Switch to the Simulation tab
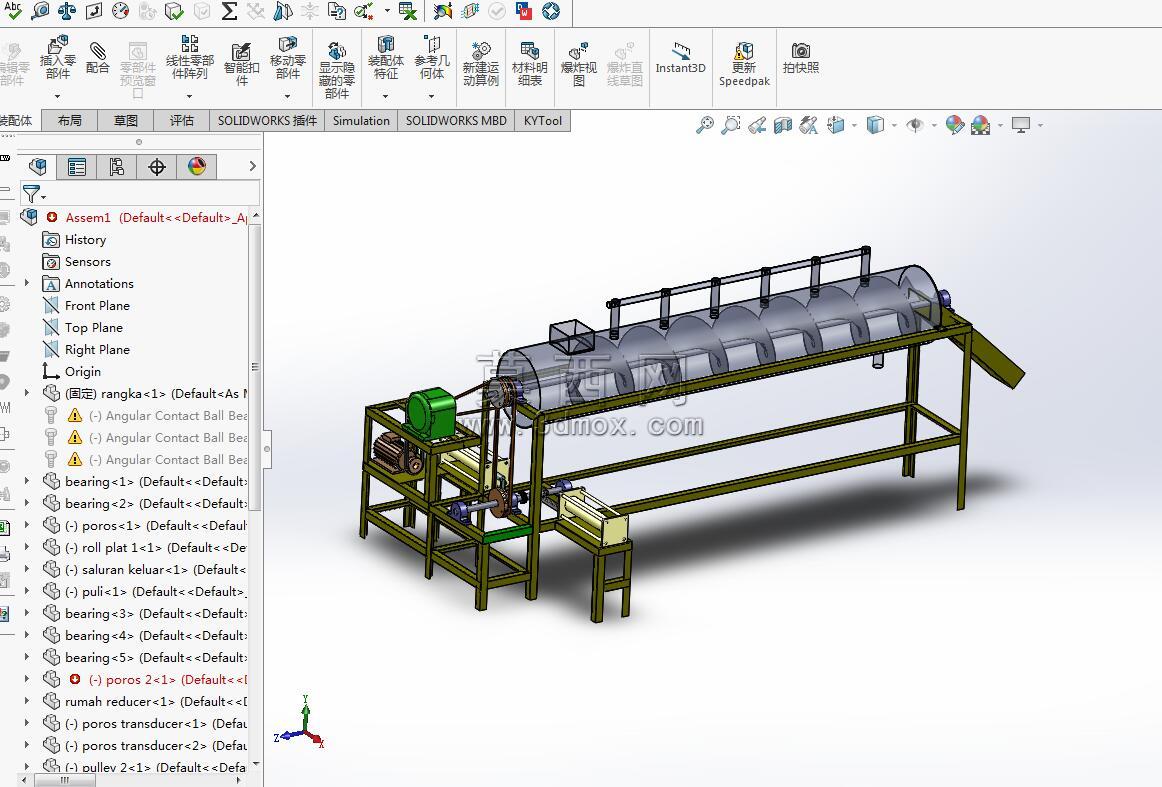This screenshot has width=1162, height=787. coord(361,121)
